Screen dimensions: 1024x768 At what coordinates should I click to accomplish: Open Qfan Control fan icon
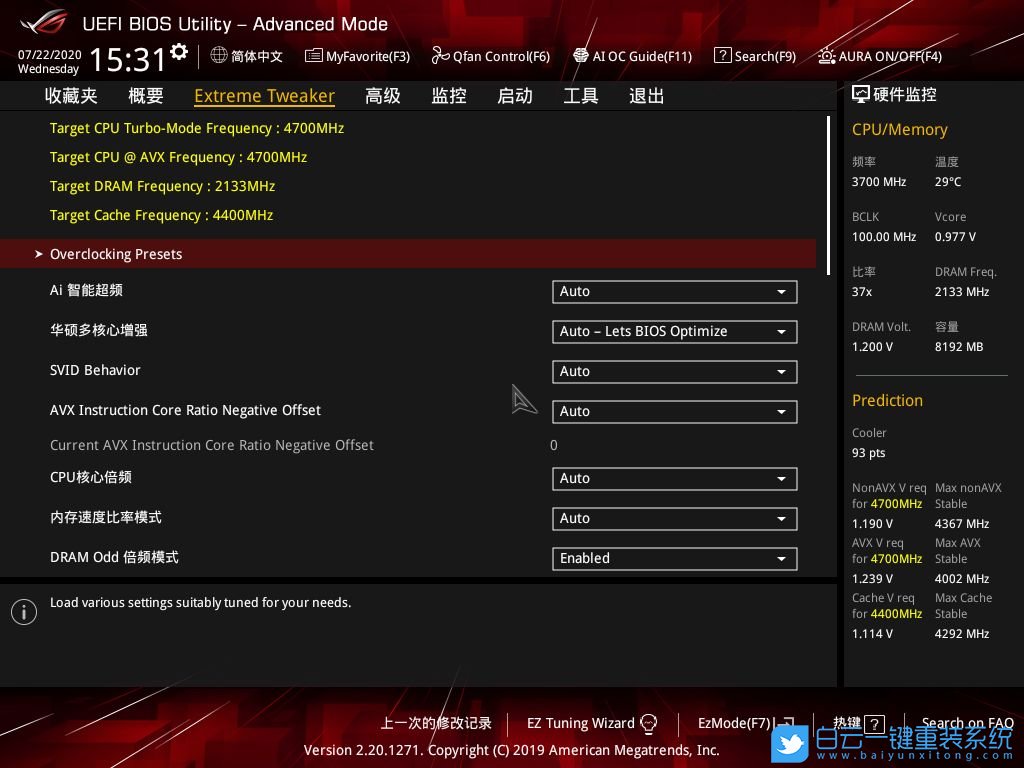click(x=440, y=56)
